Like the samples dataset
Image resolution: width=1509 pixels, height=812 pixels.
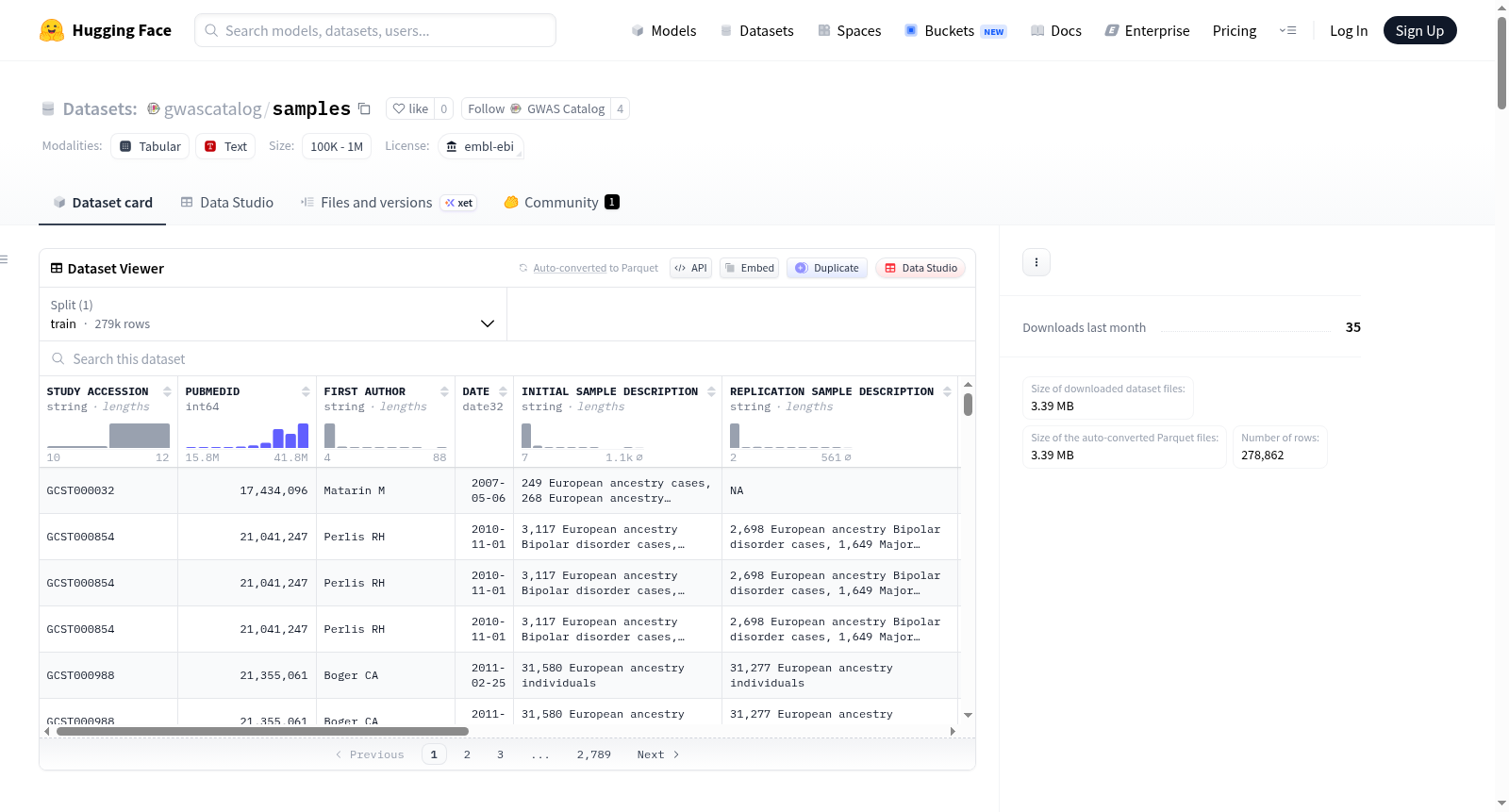(410, 108)
